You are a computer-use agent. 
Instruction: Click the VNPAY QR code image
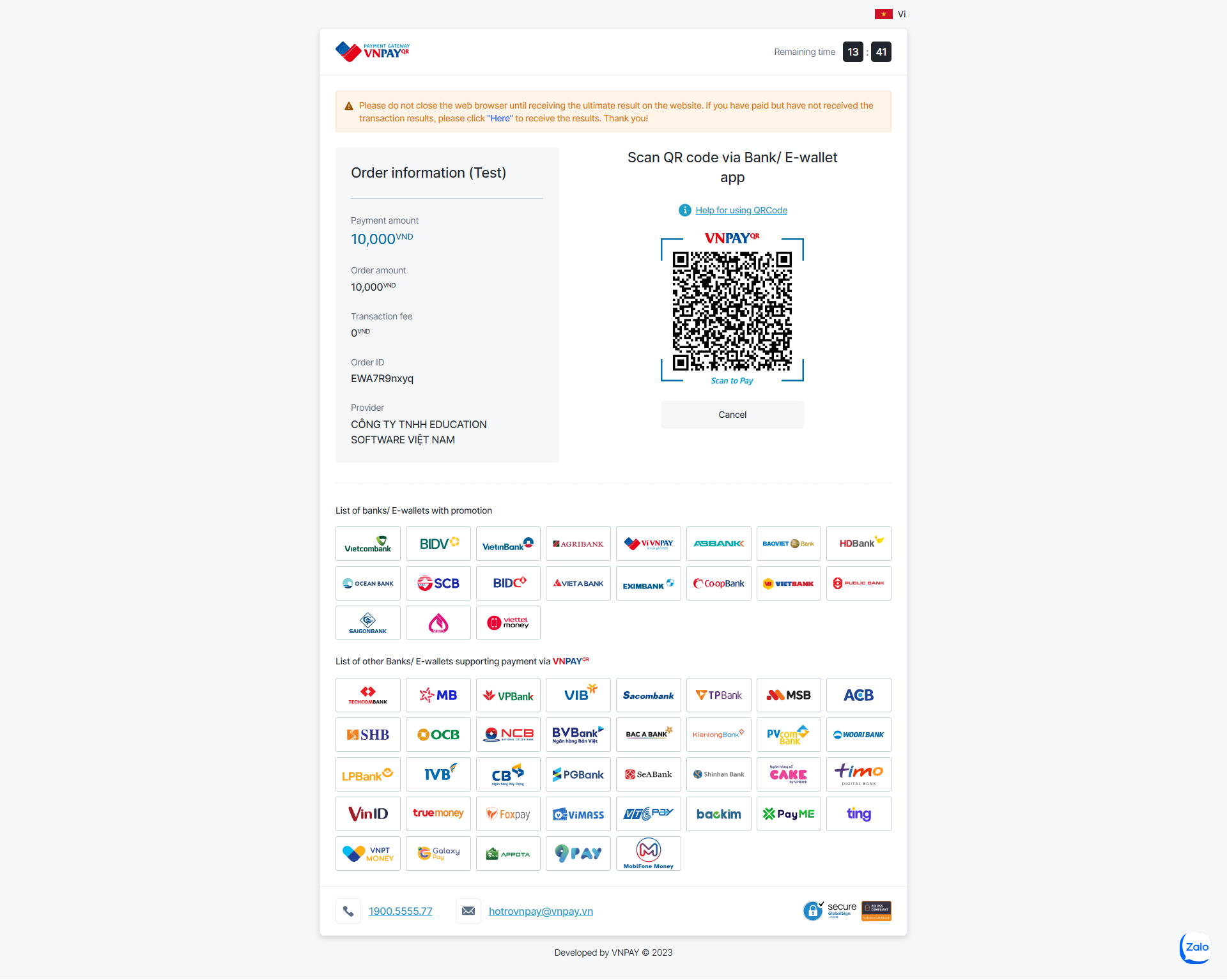click(x=732, y=310)
